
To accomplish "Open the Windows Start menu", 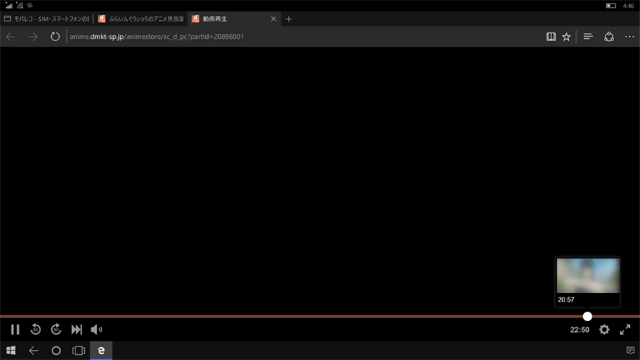I will (x=11, y=351).
